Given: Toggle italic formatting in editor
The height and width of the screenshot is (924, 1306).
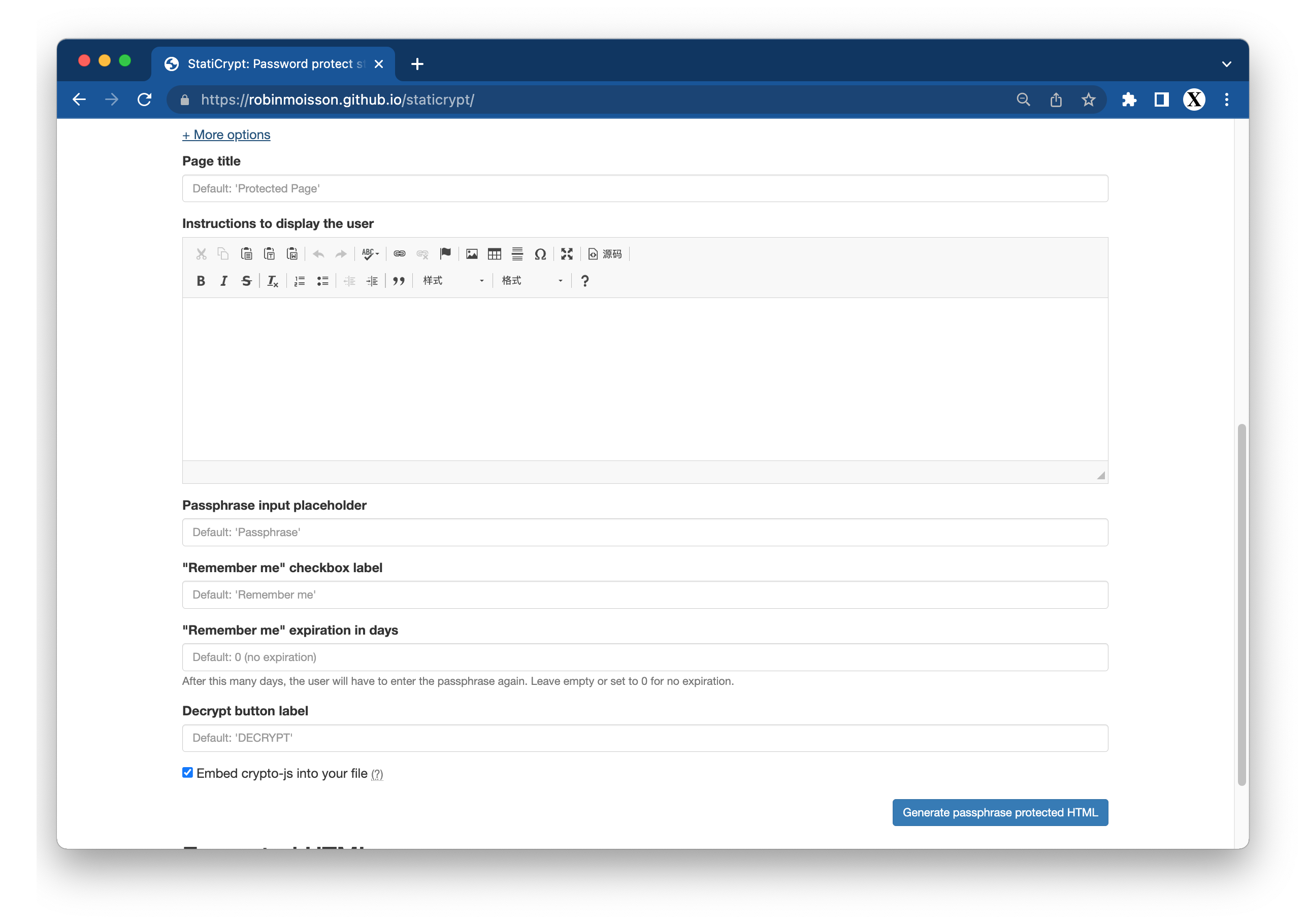Looking at the screenshot, I should tap(223, 281).
